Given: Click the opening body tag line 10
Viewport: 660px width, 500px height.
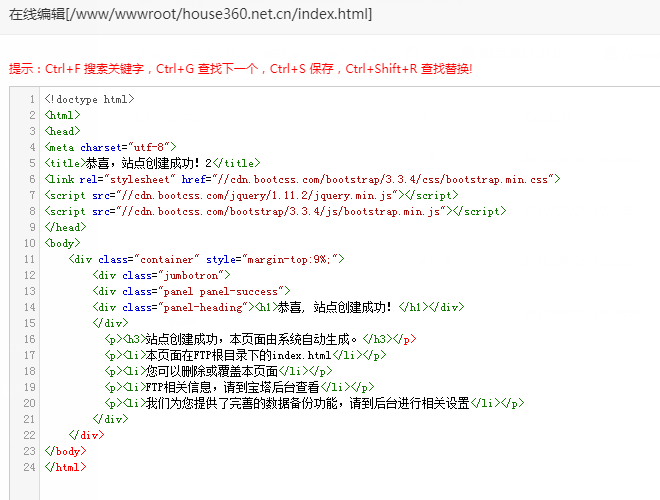Looking at the screenshot, I should [x=62, y=243].
